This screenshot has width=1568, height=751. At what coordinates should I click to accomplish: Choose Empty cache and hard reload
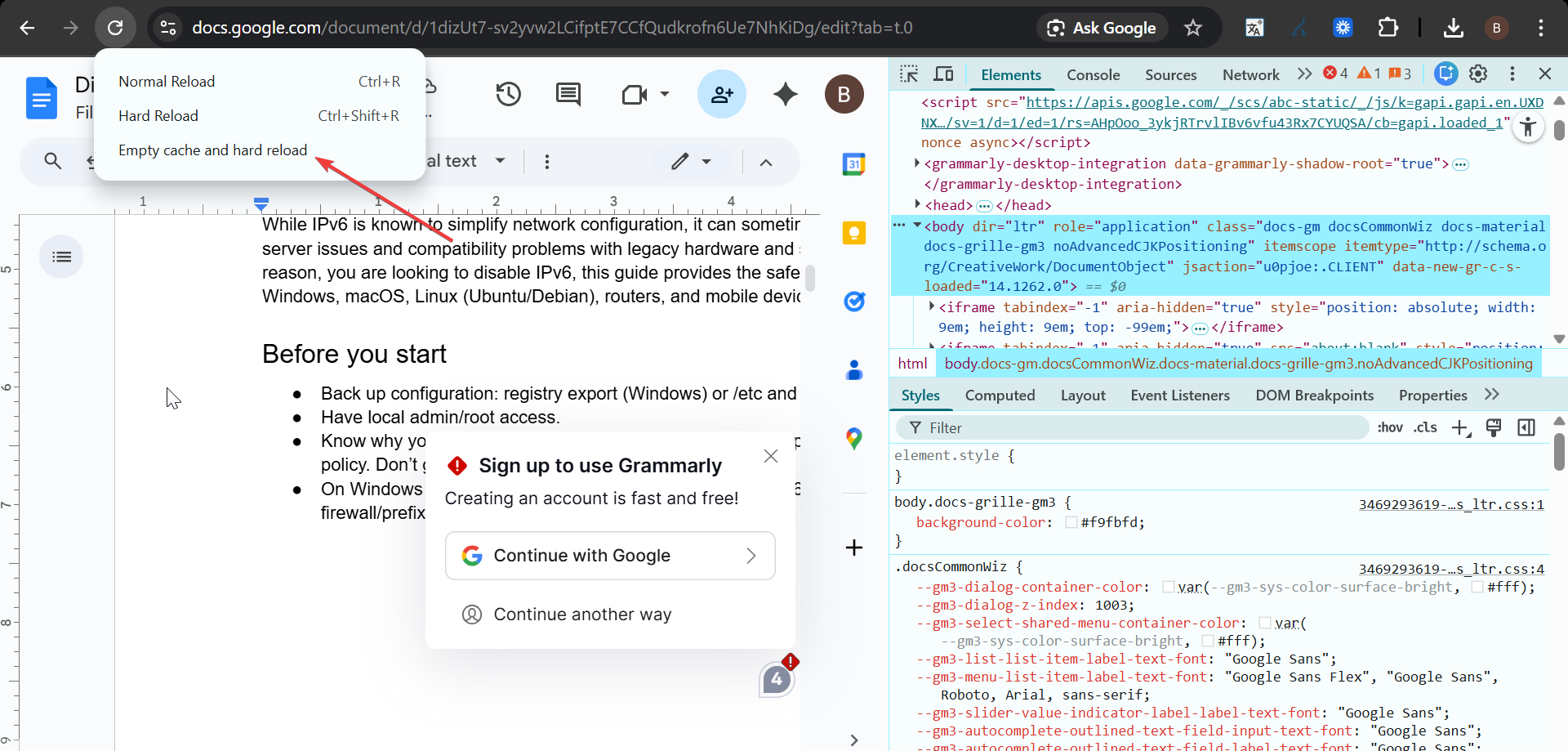pos(260,150)
